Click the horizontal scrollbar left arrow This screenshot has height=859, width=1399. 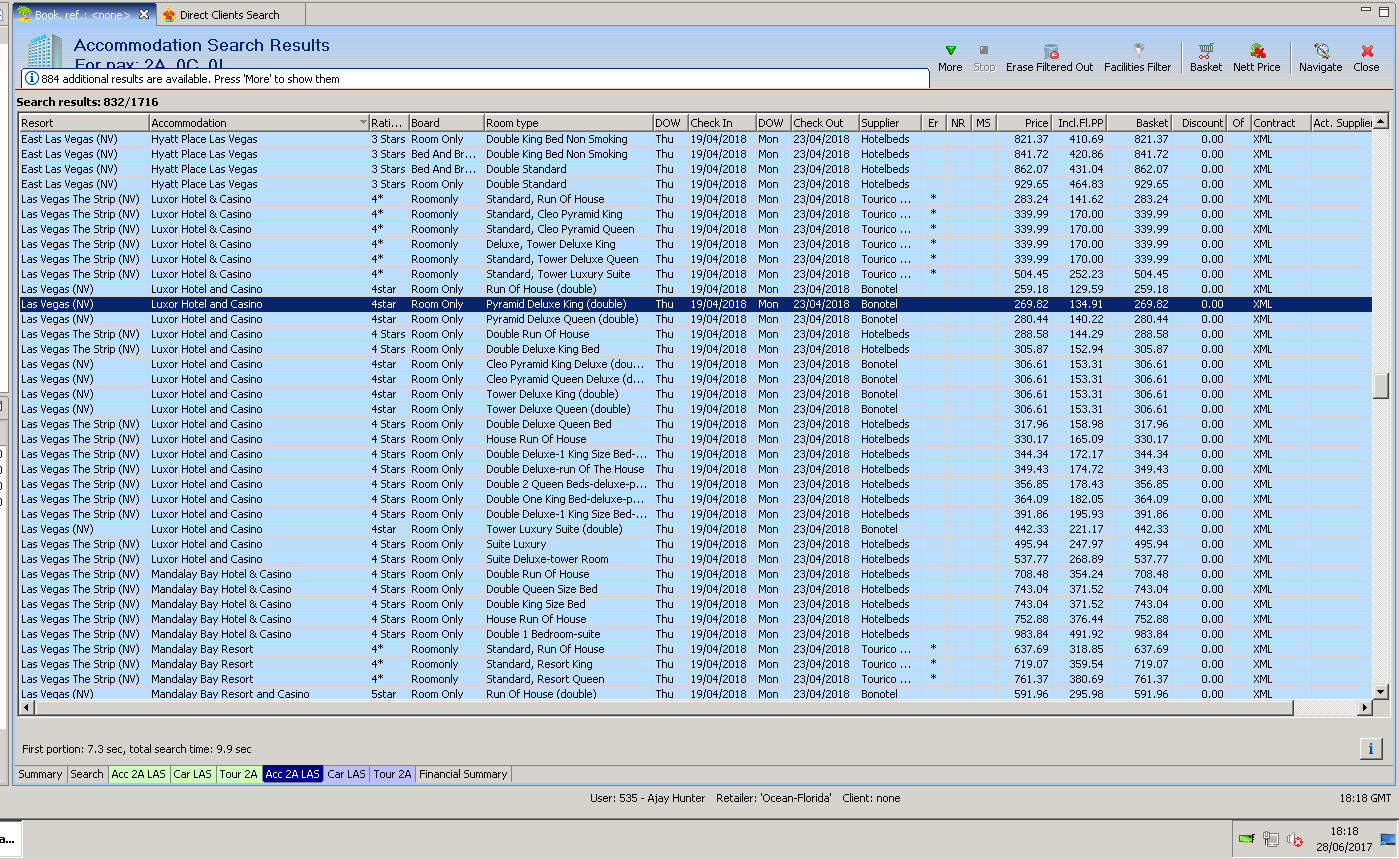[x=27, y=708]
